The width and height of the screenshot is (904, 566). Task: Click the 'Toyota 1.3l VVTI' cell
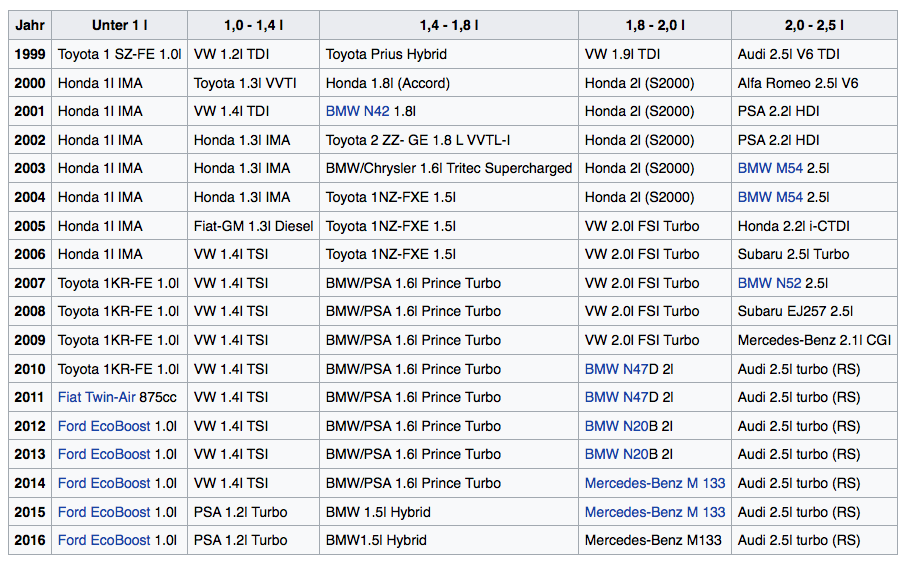pos(254,83)
